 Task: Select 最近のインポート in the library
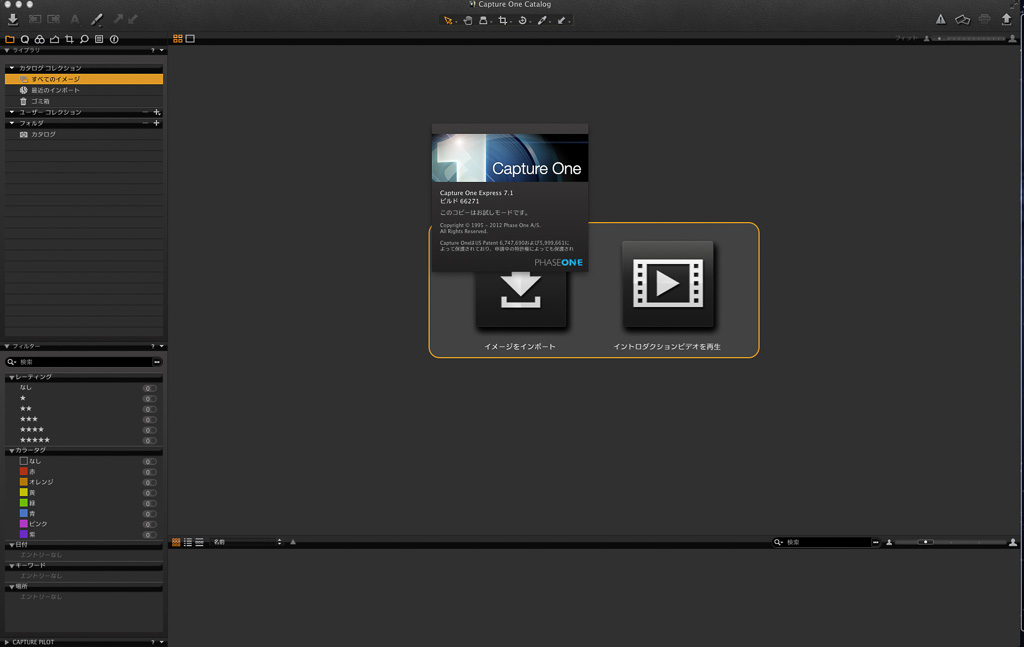[55, 90]
